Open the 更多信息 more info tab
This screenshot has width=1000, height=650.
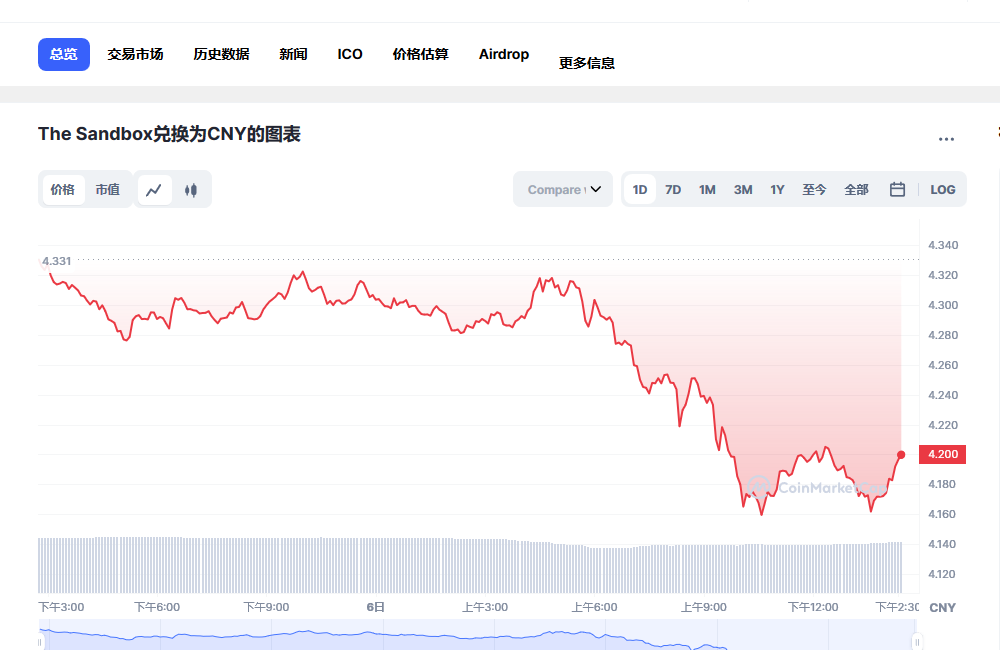(x=587, y=63)
